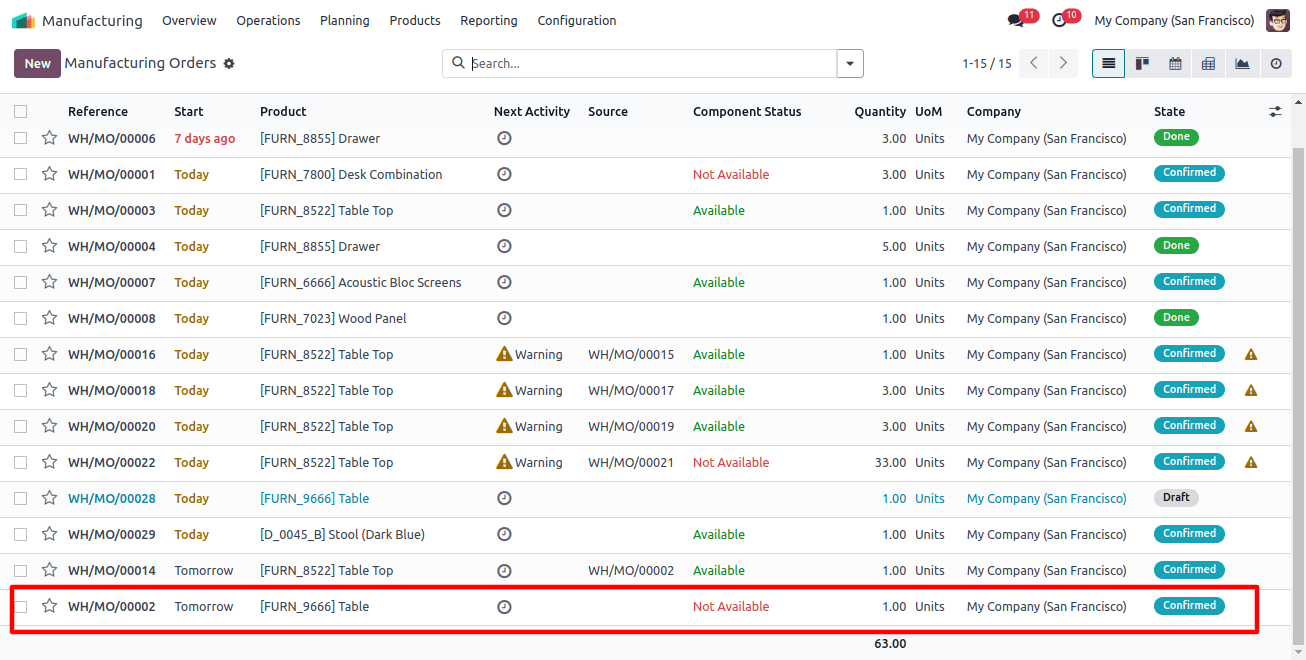Open the Planning menu
The image size is (1306, 660).
(345, 20)
